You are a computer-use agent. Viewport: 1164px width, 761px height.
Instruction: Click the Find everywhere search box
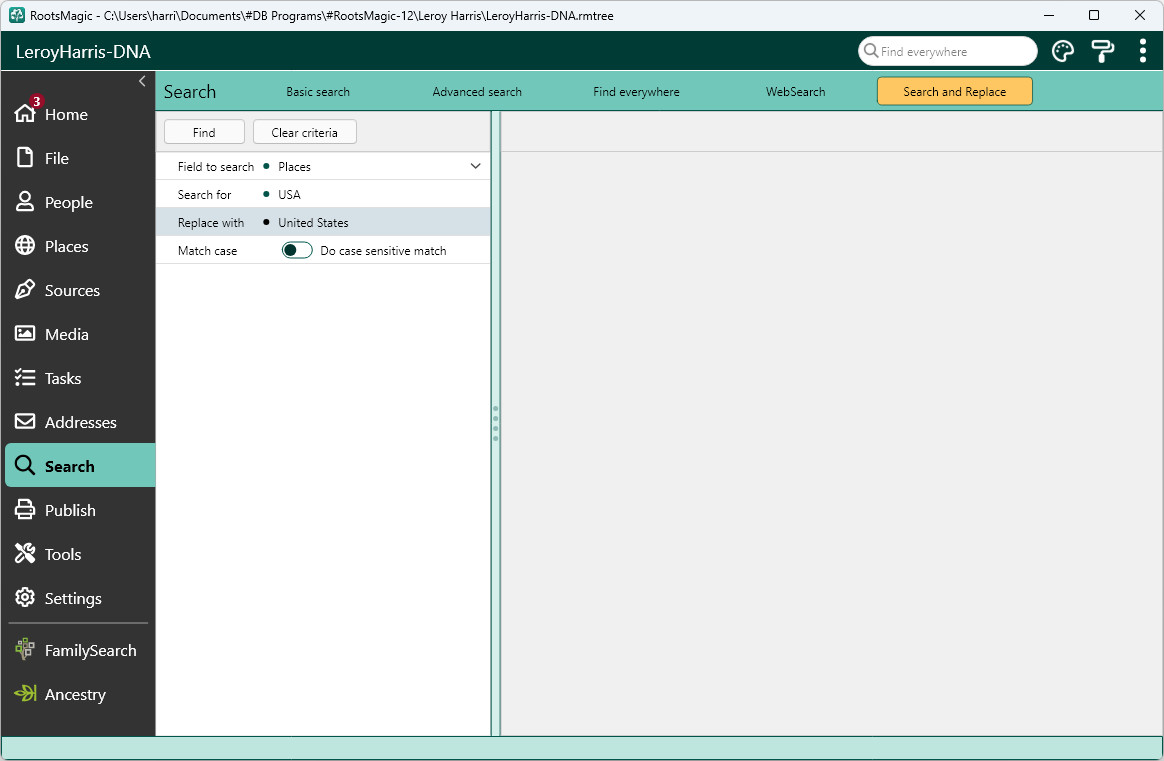[948, 51]
